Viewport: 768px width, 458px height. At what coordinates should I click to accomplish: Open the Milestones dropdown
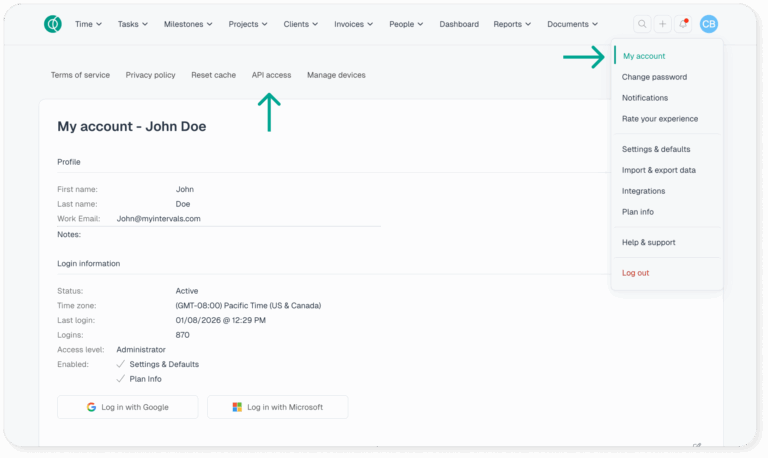188,24
